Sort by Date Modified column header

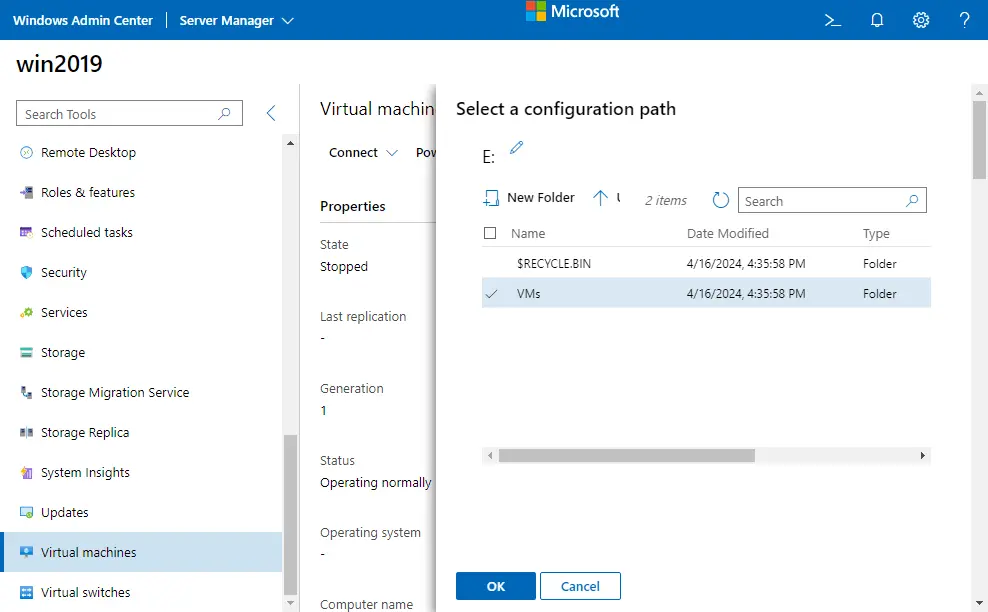[x=728, y=233]
